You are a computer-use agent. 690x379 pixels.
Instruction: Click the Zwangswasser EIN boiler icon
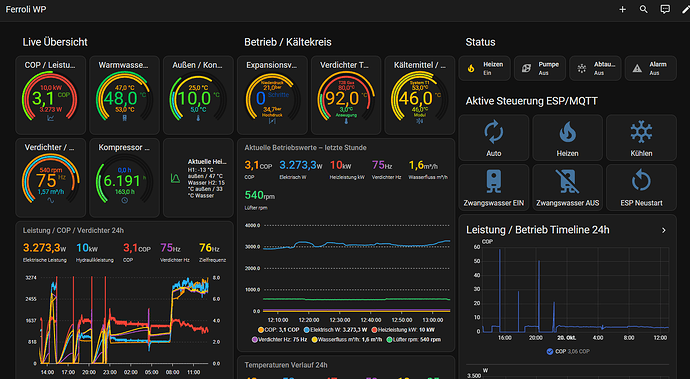pos(494,182)
